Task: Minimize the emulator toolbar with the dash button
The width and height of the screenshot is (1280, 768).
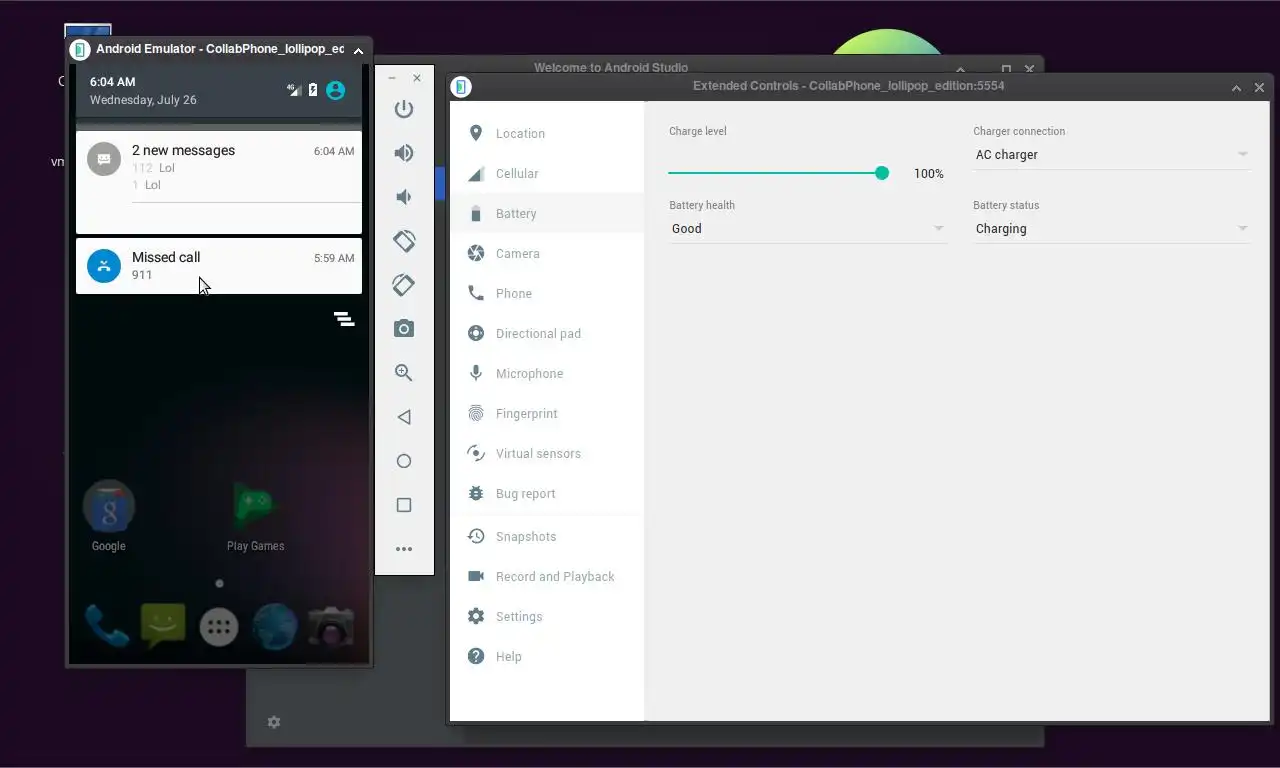Action: [x=392, y=78]
